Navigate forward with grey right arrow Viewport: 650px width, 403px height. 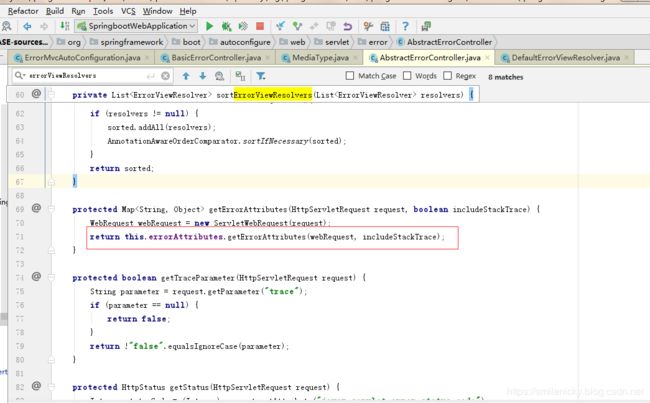coord(44,26)
